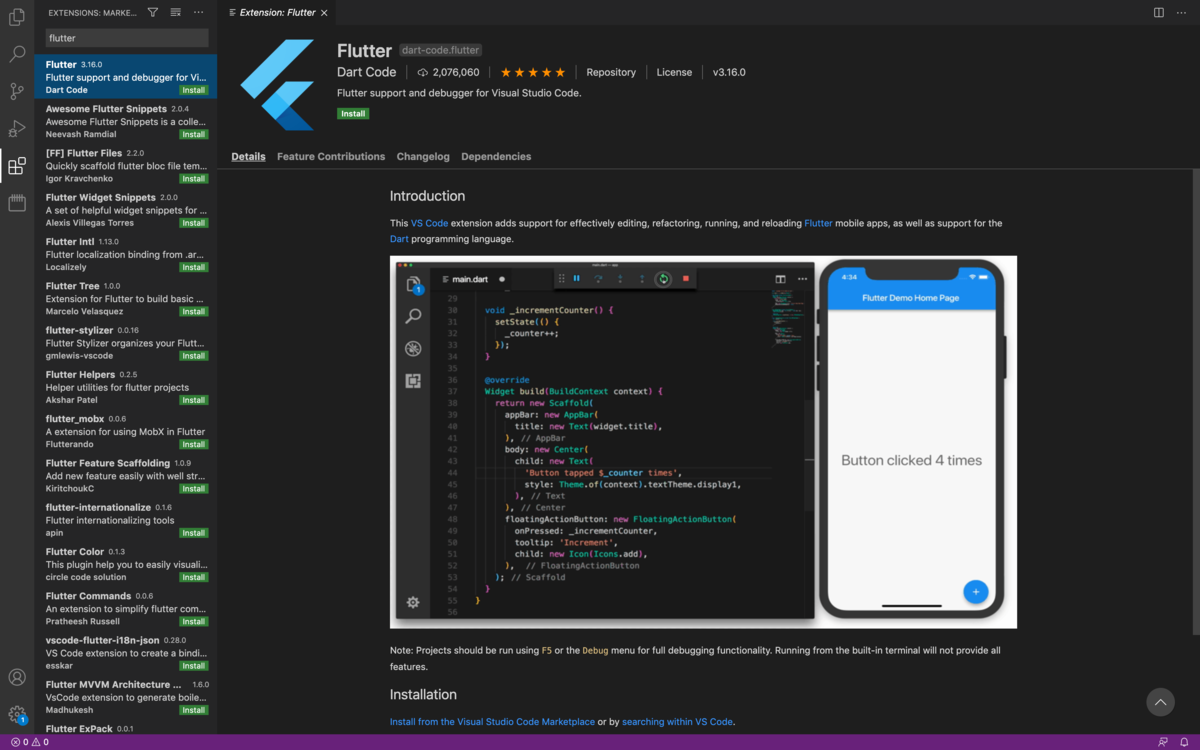The image size is (1200, 750).
Task: Click the large Flutter logo
Action: pos(278,85)
